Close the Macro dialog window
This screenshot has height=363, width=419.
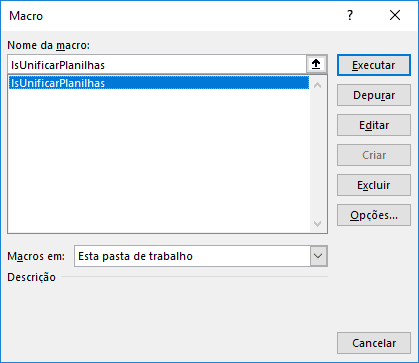click(395, 15)
